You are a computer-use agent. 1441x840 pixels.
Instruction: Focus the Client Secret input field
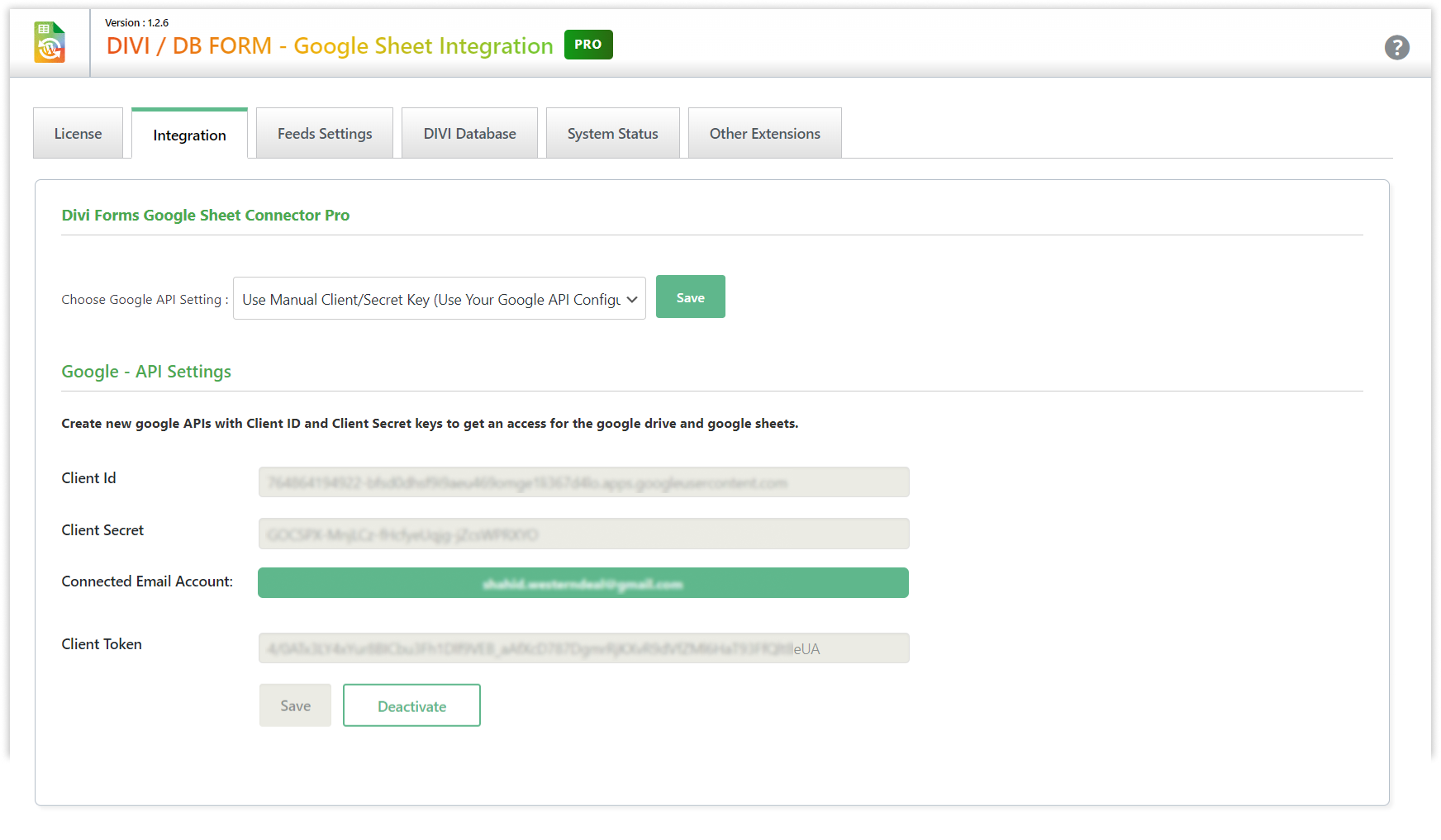pos(583,534)
